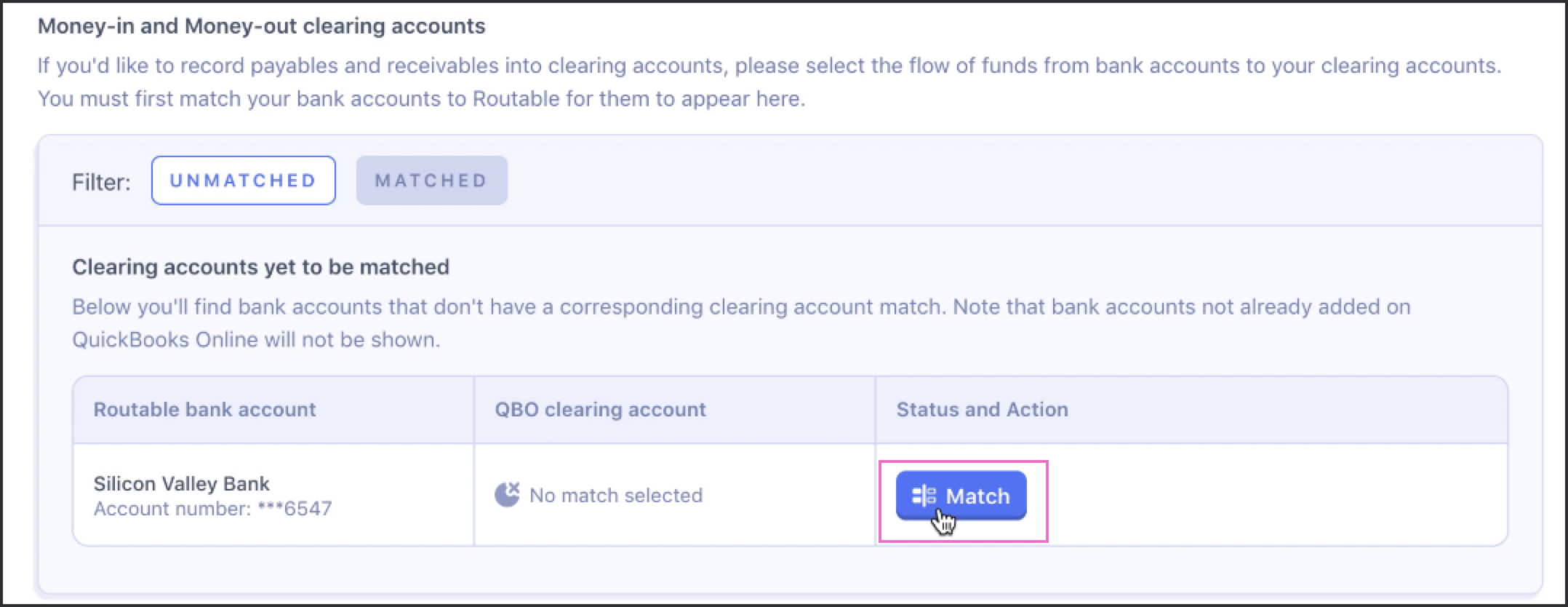Click the payables and receivables instruction line

pyautogui.click(x=769, y=66)
